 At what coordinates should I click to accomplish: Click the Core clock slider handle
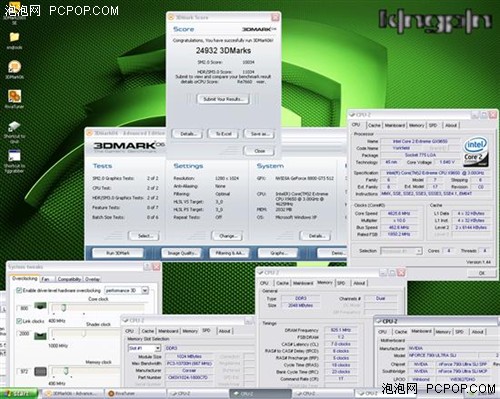(63, 307)
